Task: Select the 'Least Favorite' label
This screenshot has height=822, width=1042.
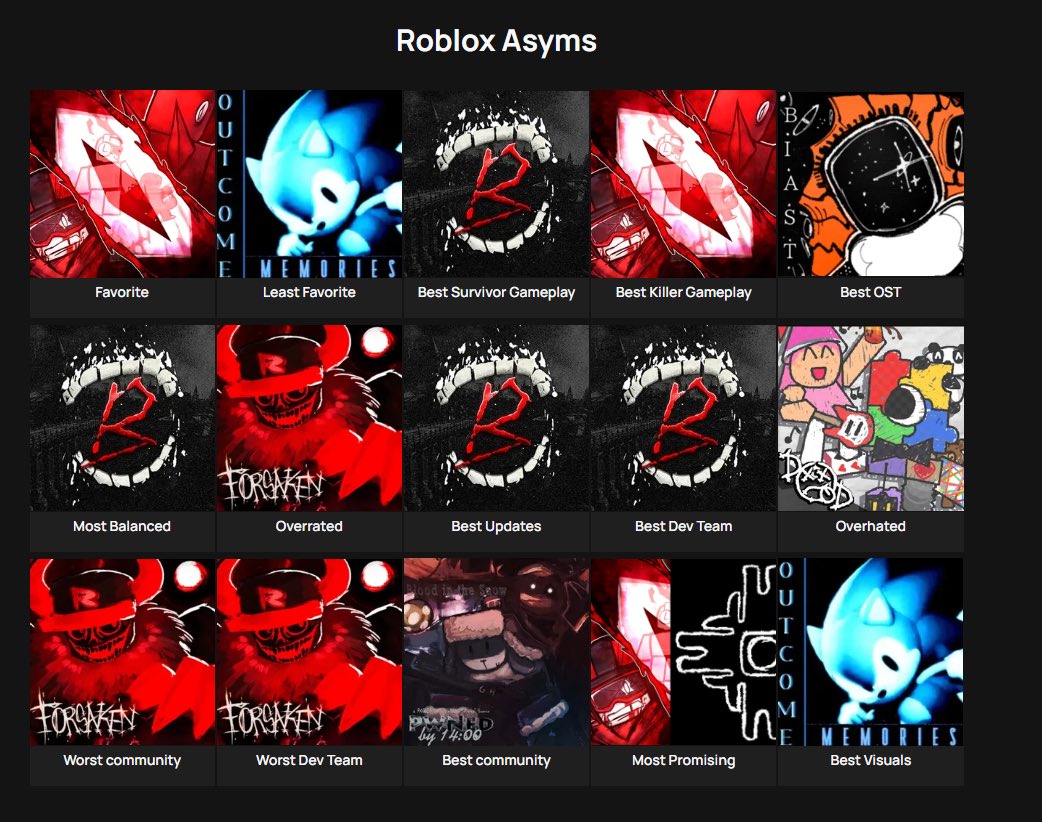Action: (309, 292)
